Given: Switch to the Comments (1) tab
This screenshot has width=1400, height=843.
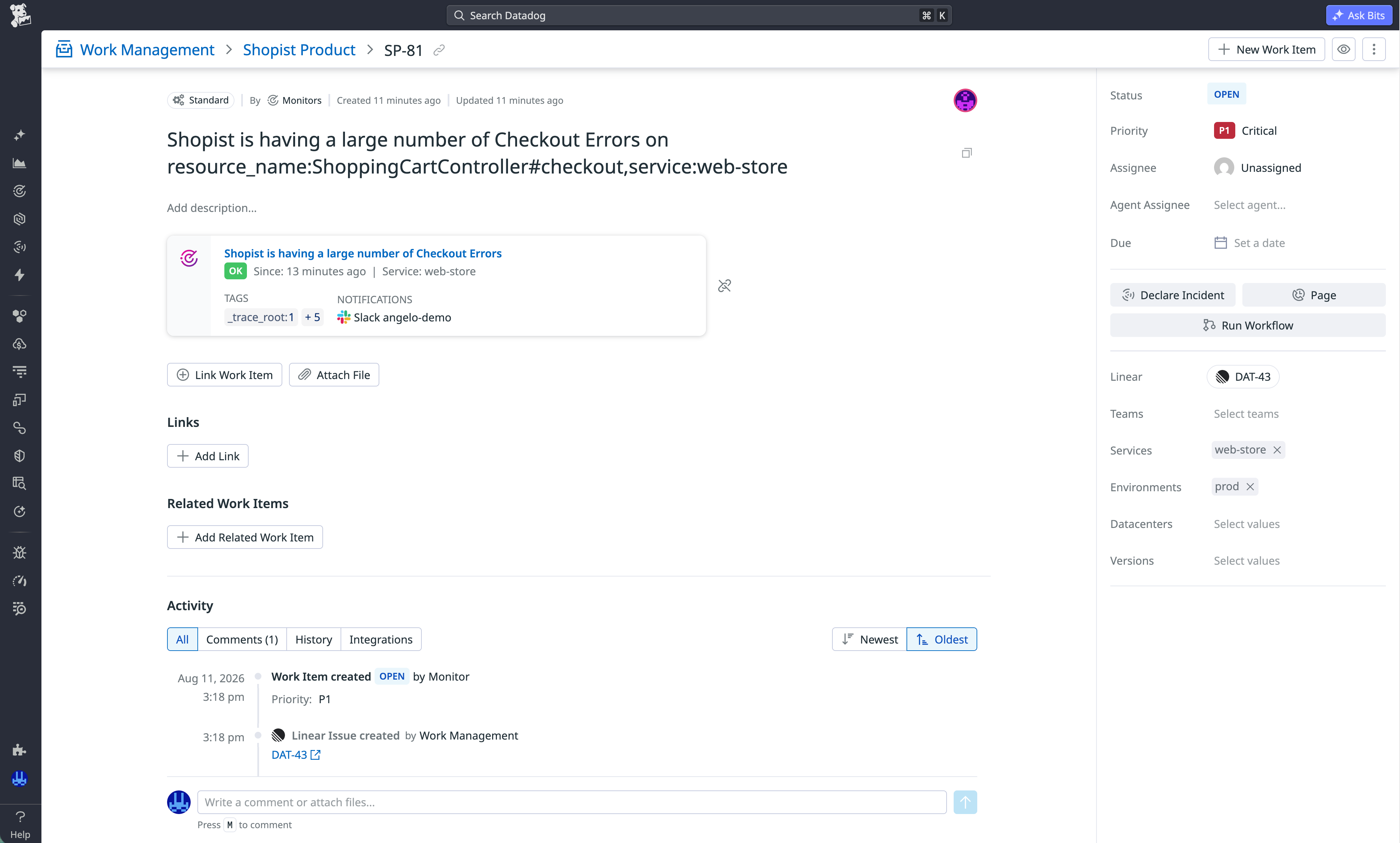Looking at the screenshot, I should (x=242, y=639).
